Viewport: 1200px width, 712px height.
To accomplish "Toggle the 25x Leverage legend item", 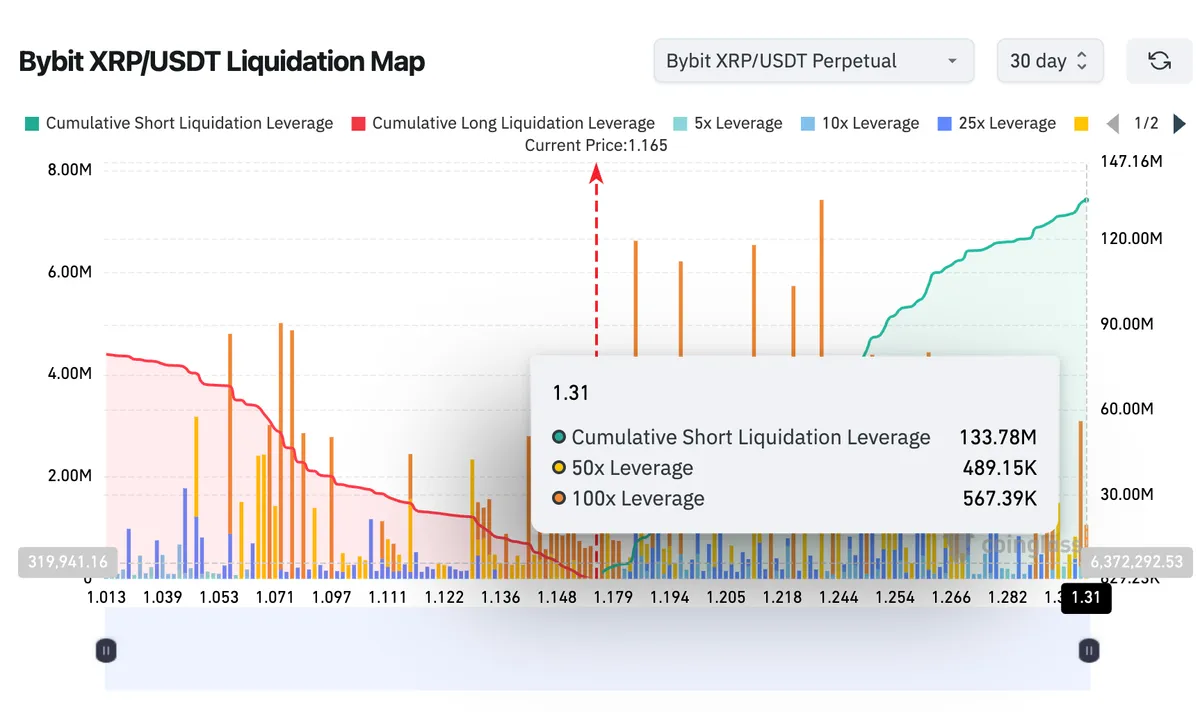I will pos(996,123).
